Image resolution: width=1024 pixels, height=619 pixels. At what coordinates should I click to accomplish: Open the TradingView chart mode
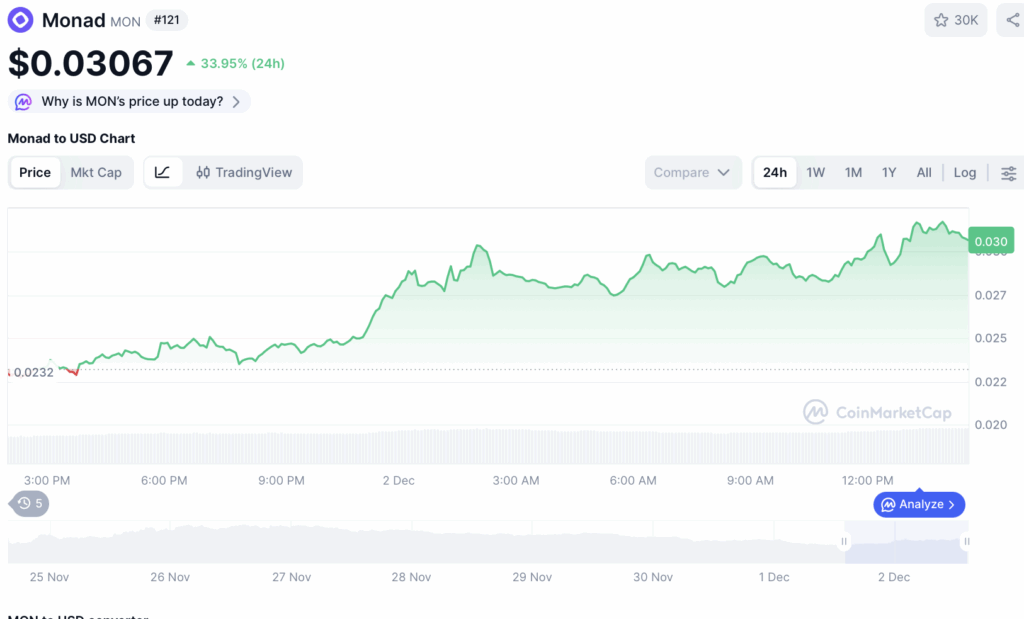coord(243,172)
